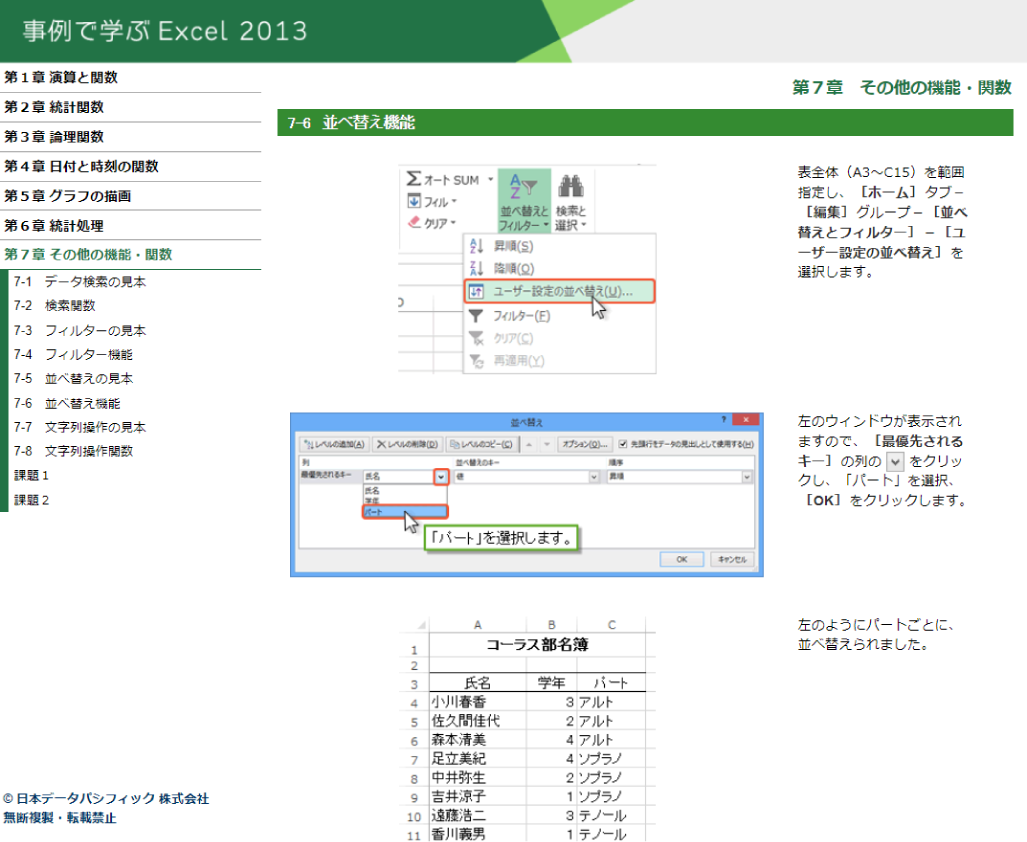Click the 検索と選択 binoculars icon
The height and width of the screenshot is (842, 1027).
click(x=570, y=187)
